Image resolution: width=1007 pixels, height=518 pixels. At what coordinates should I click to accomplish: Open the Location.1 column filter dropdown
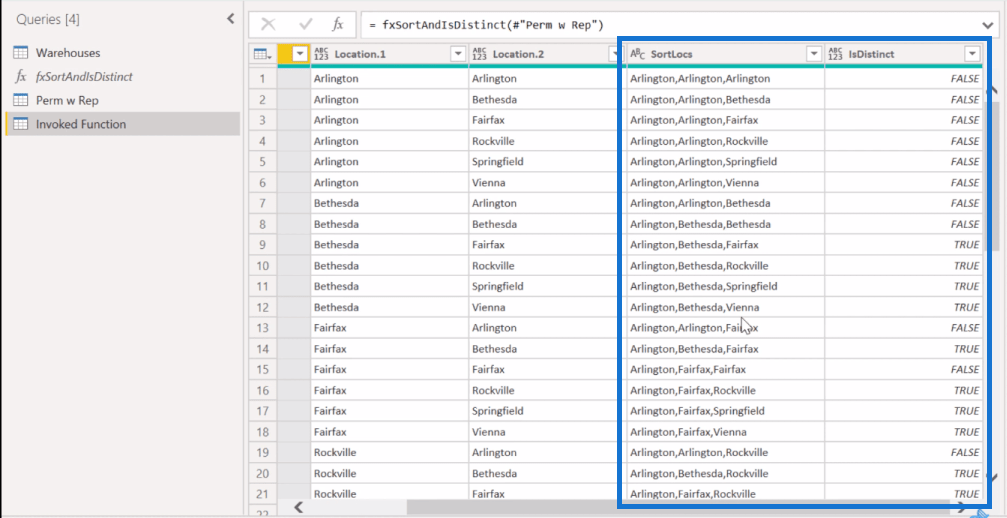458,55
